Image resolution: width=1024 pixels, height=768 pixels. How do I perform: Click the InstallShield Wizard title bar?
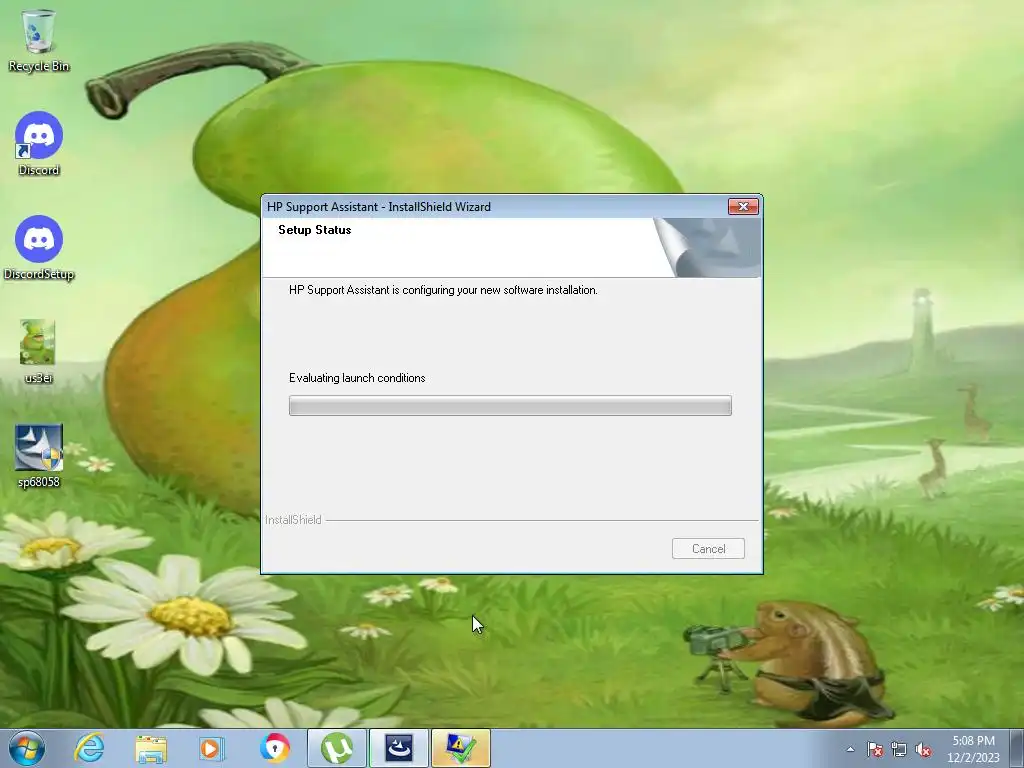click(x=493, y=206)
